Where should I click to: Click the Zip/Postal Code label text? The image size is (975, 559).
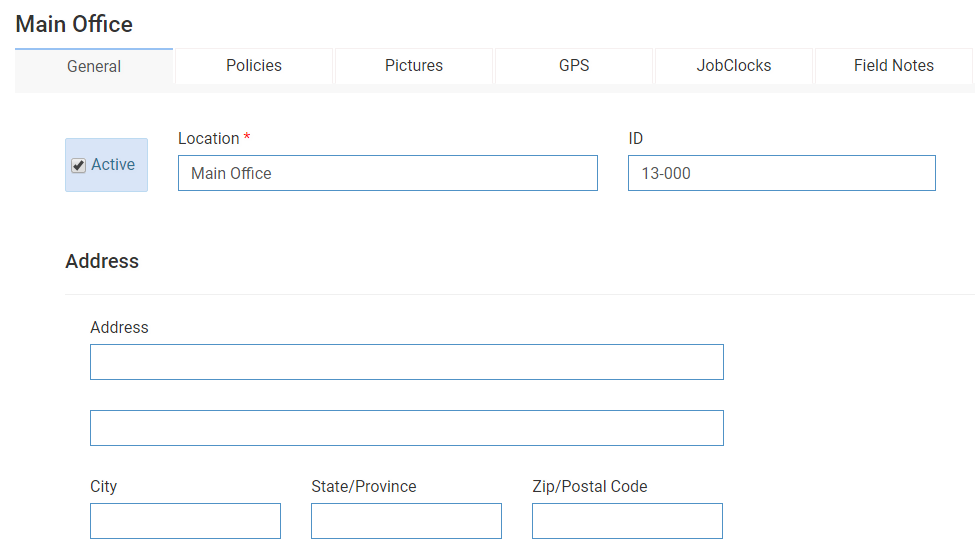[x=589, y=487]
